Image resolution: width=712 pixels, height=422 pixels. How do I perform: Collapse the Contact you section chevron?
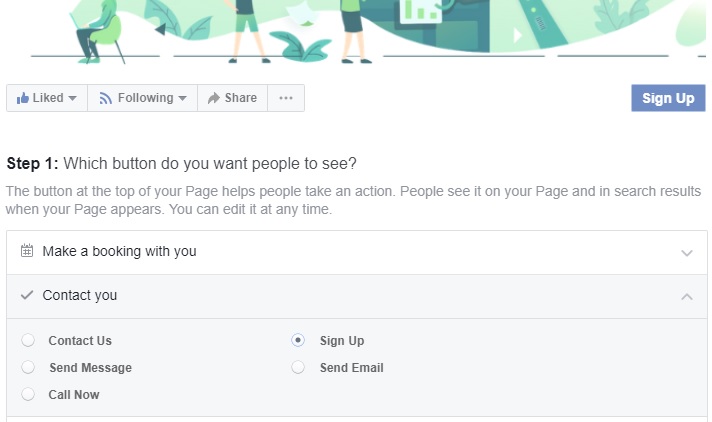tap(687, 297)
